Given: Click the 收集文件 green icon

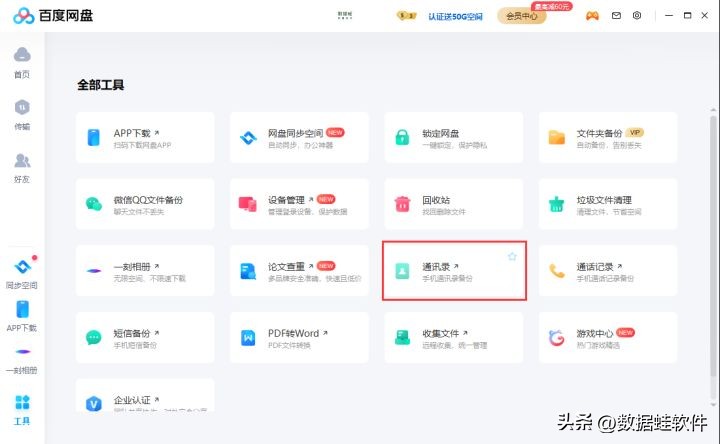Looking at the screenshot, I should pos(402,337).
